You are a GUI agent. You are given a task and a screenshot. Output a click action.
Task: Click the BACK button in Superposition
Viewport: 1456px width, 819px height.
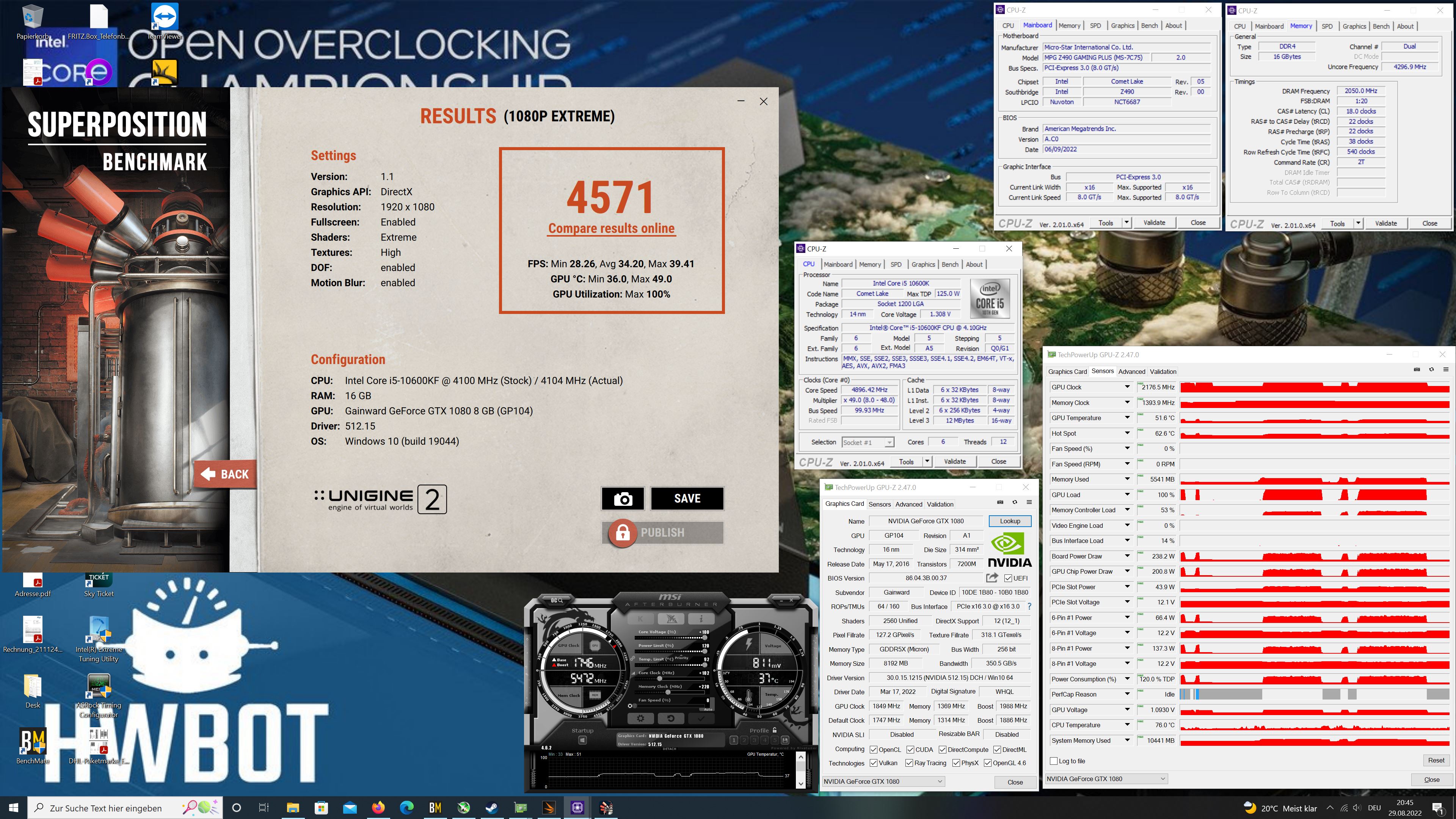[x=226, y=474]
